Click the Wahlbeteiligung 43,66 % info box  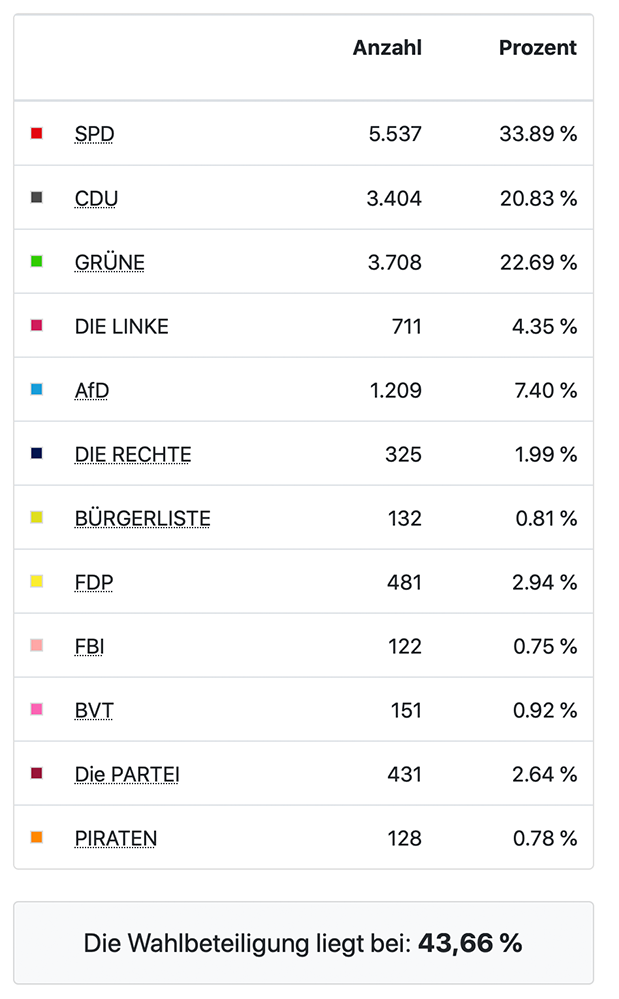[303, 943]
